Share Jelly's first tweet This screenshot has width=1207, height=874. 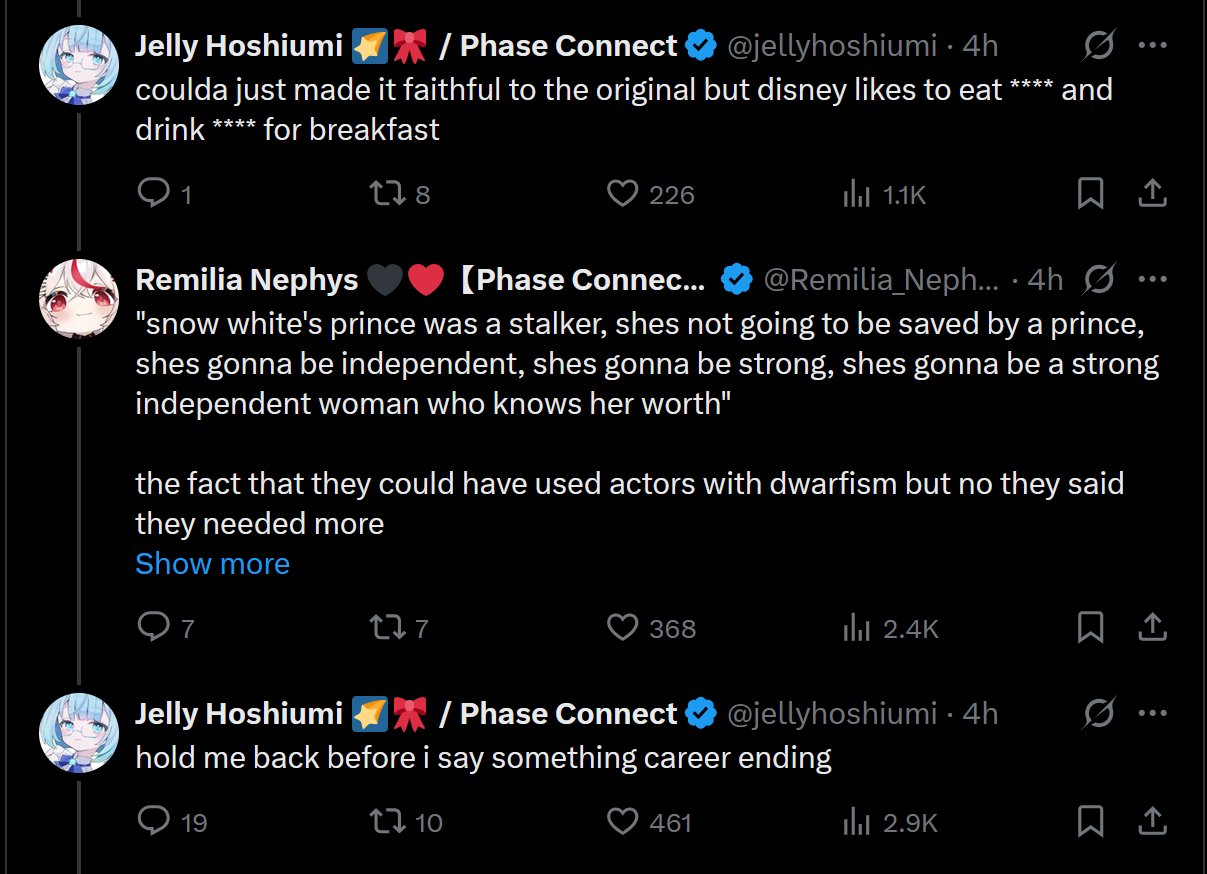1152,193
